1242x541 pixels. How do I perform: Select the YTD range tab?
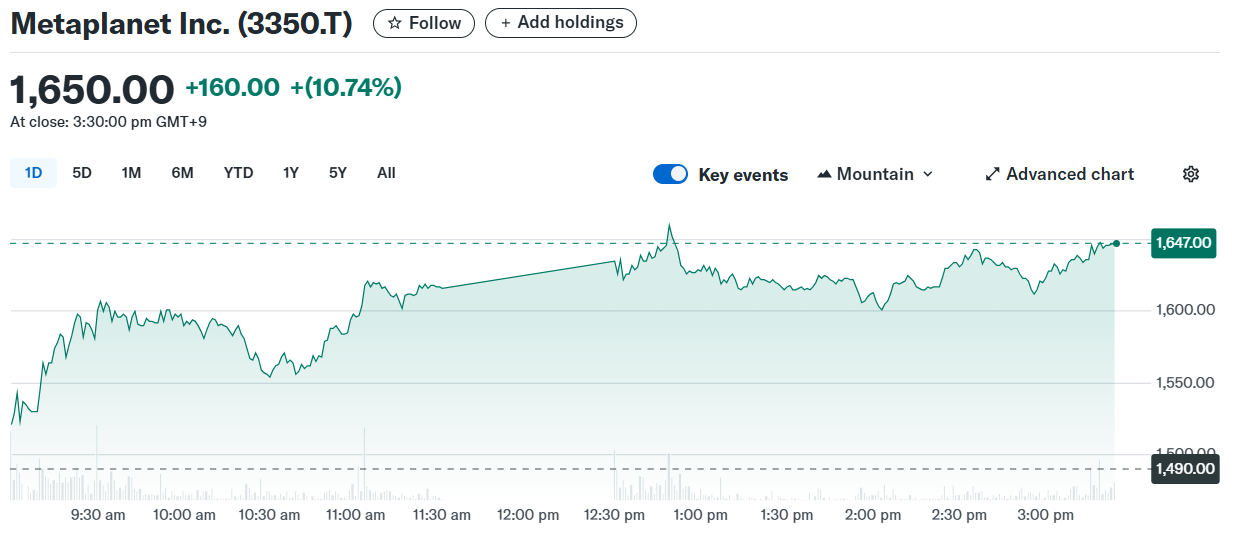[x=238, y=173]
